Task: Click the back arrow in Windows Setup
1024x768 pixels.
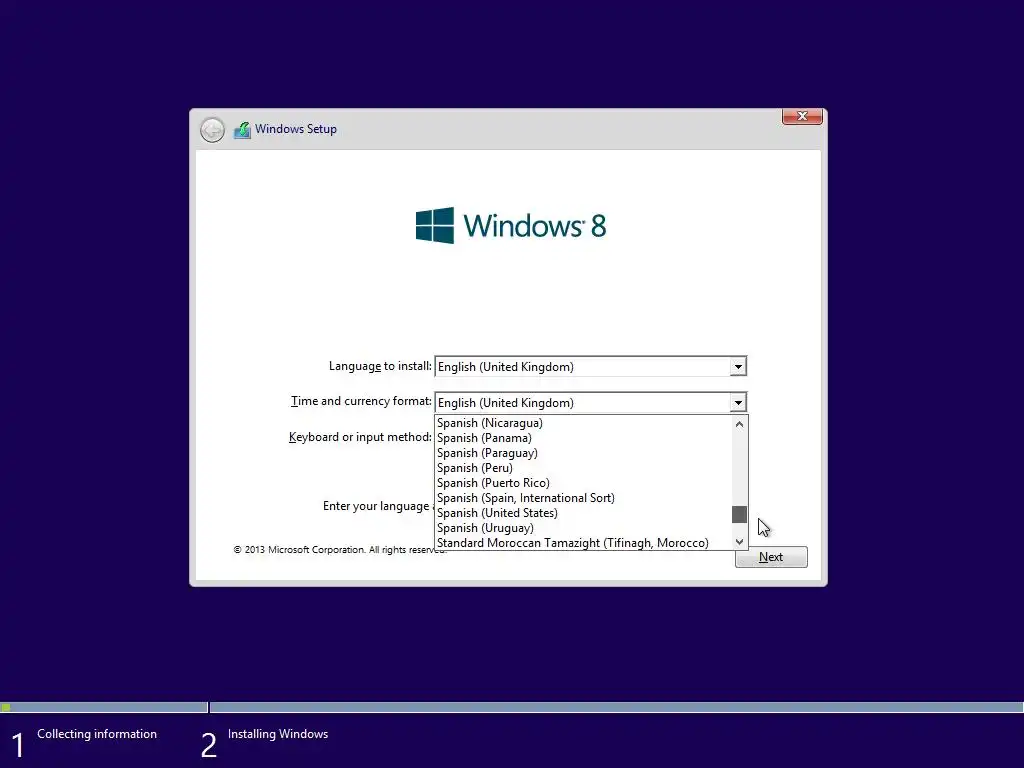Action: (212, 130)
